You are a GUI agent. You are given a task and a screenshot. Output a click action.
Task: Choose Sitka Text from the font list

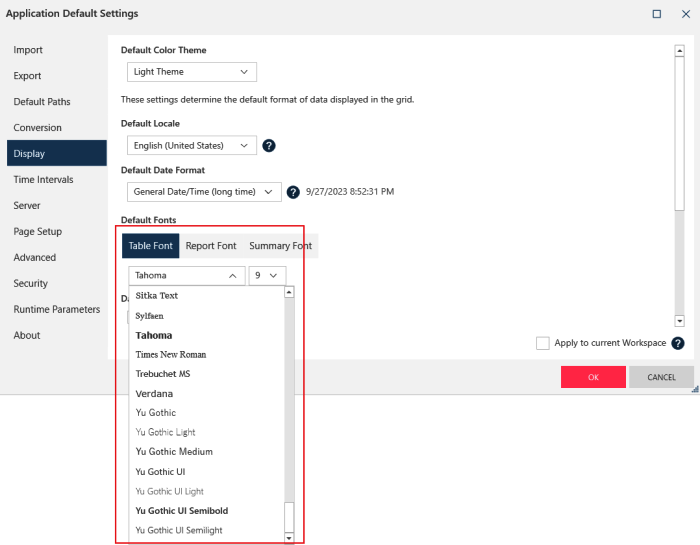click(207, 295)
